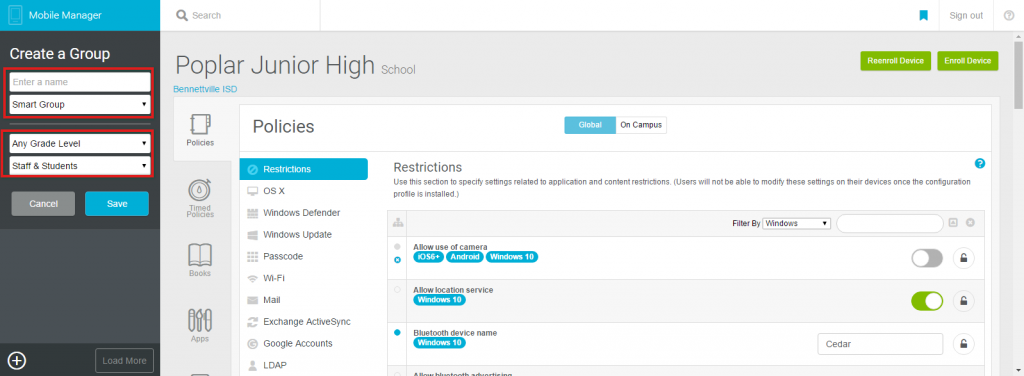The image size is (1024, 376).
Task: Click the Mobile Manager phone logo icon
Action: click(x=16, y=15)
